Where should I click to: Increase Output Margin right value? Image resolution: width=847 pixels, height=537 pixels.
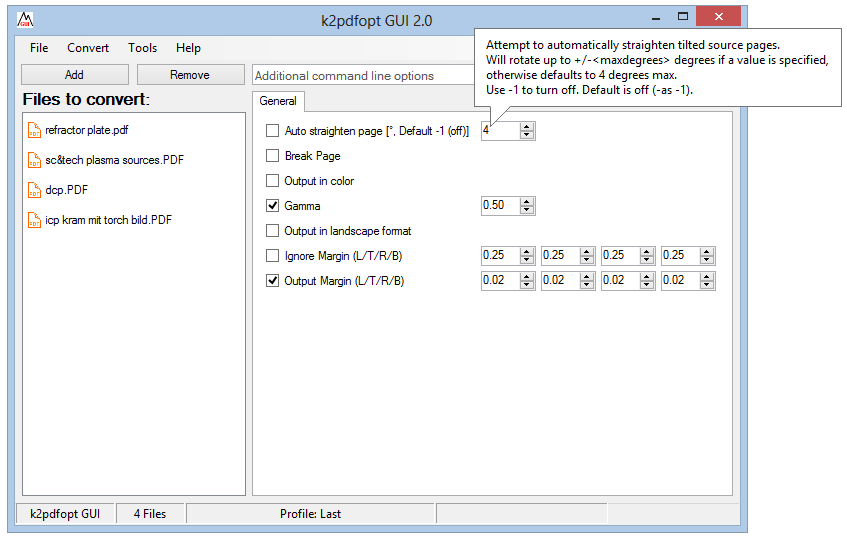point(647,277)
